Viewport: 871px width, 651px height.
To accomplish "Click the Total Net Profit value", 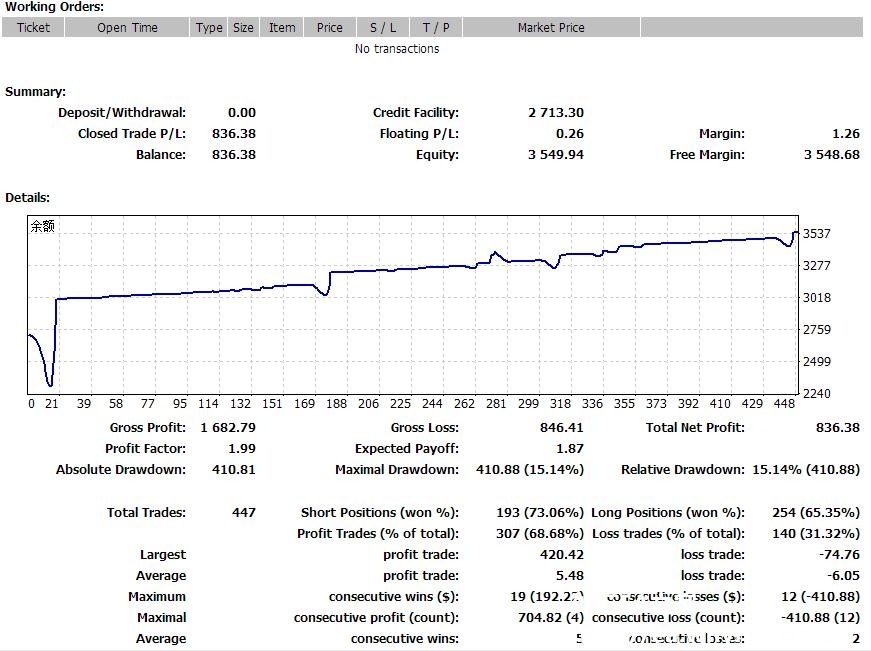I will (x=837, y=428).
